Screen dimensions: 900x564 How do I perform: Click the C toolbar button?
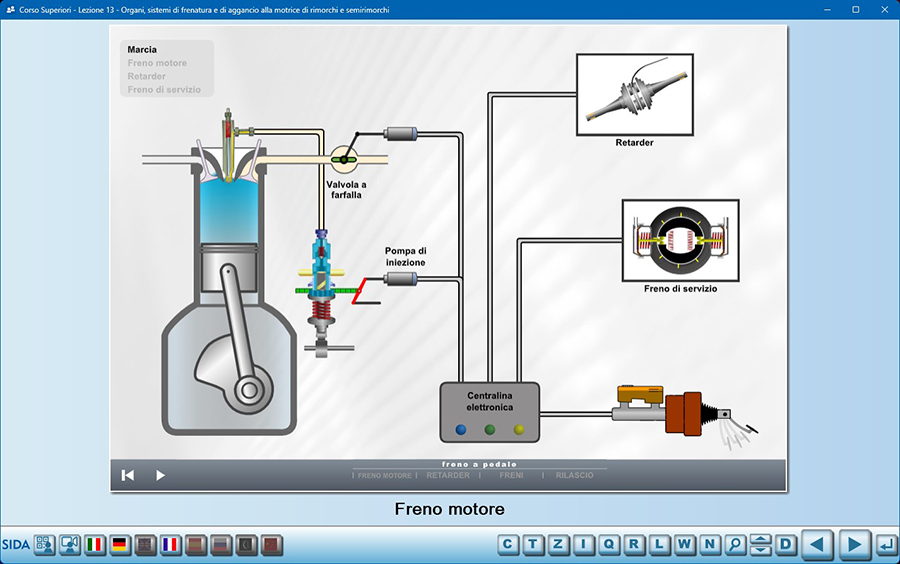(x=509, y=545)
